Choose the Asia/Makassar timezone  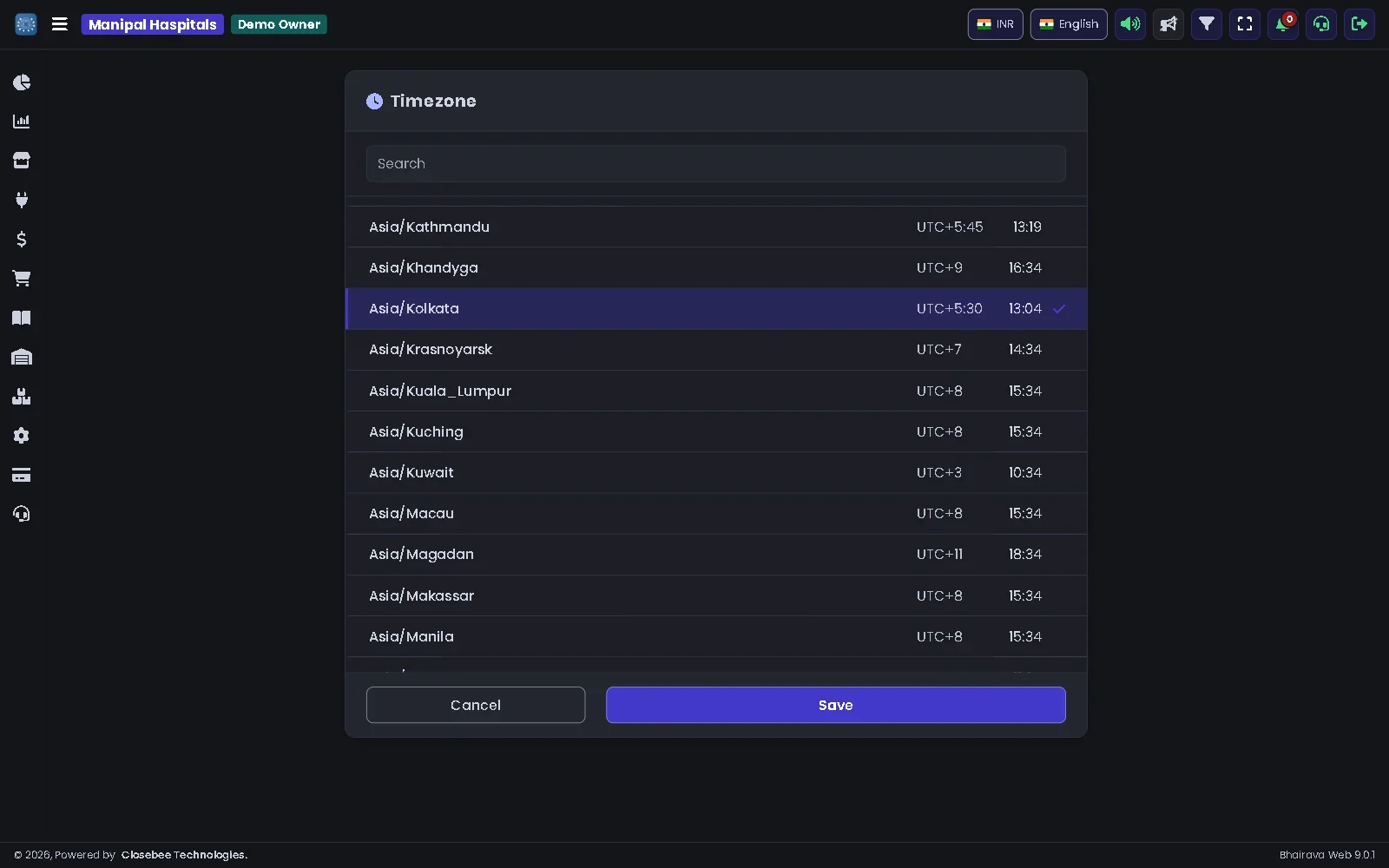(x=716, y=595)
